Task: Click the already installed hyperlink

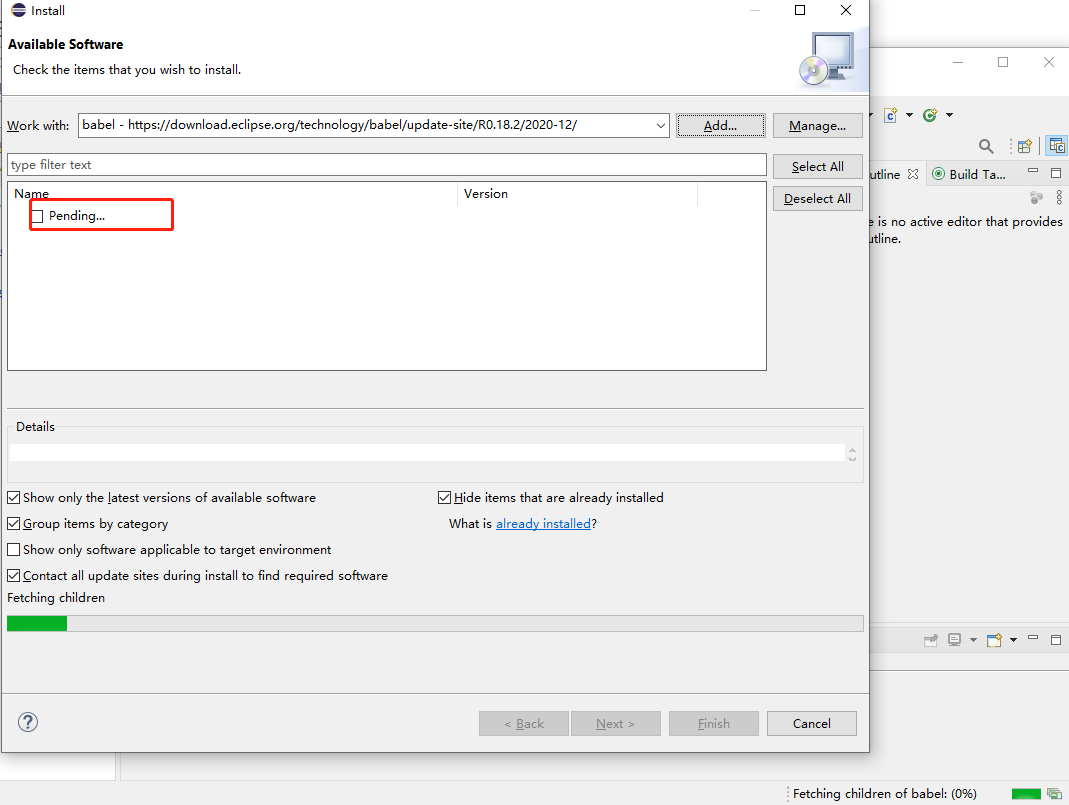Action: click(543, 523)
